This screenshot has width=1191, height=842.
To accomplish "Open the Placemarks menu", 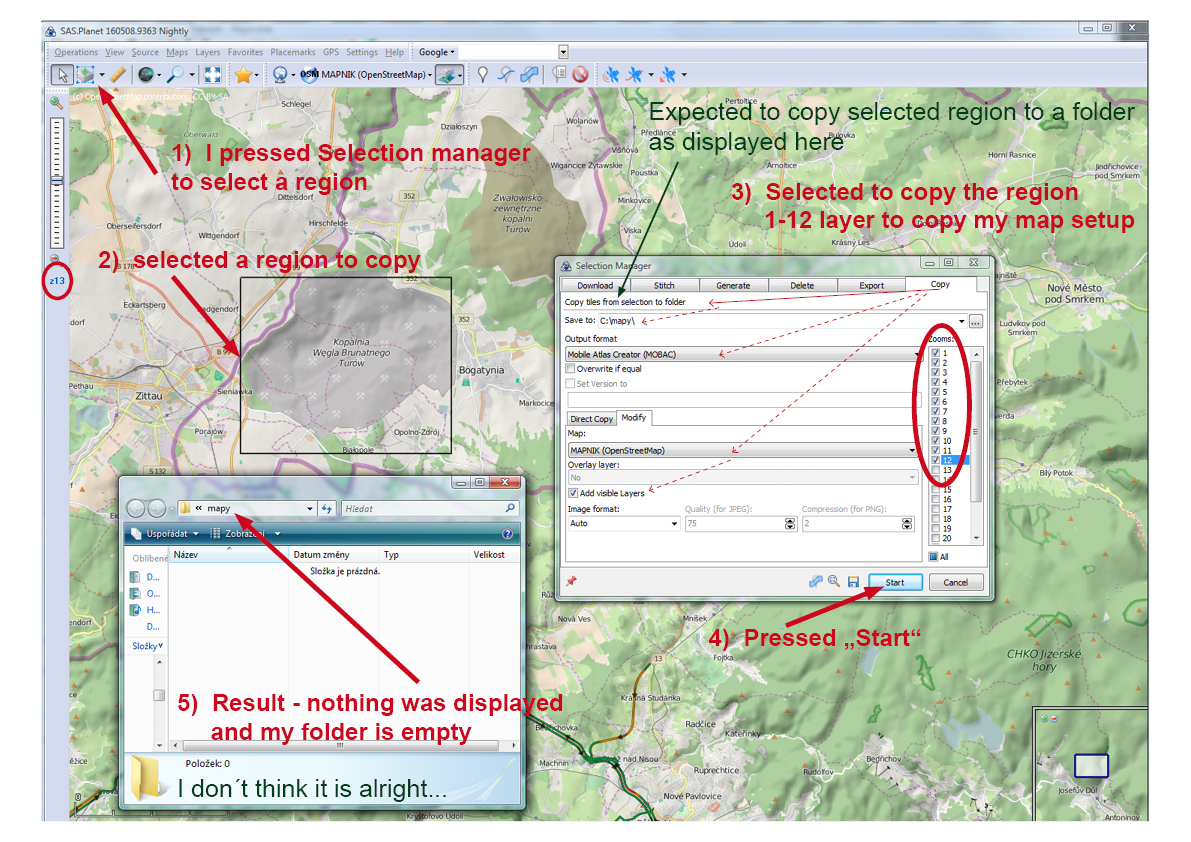I will 292,52.
